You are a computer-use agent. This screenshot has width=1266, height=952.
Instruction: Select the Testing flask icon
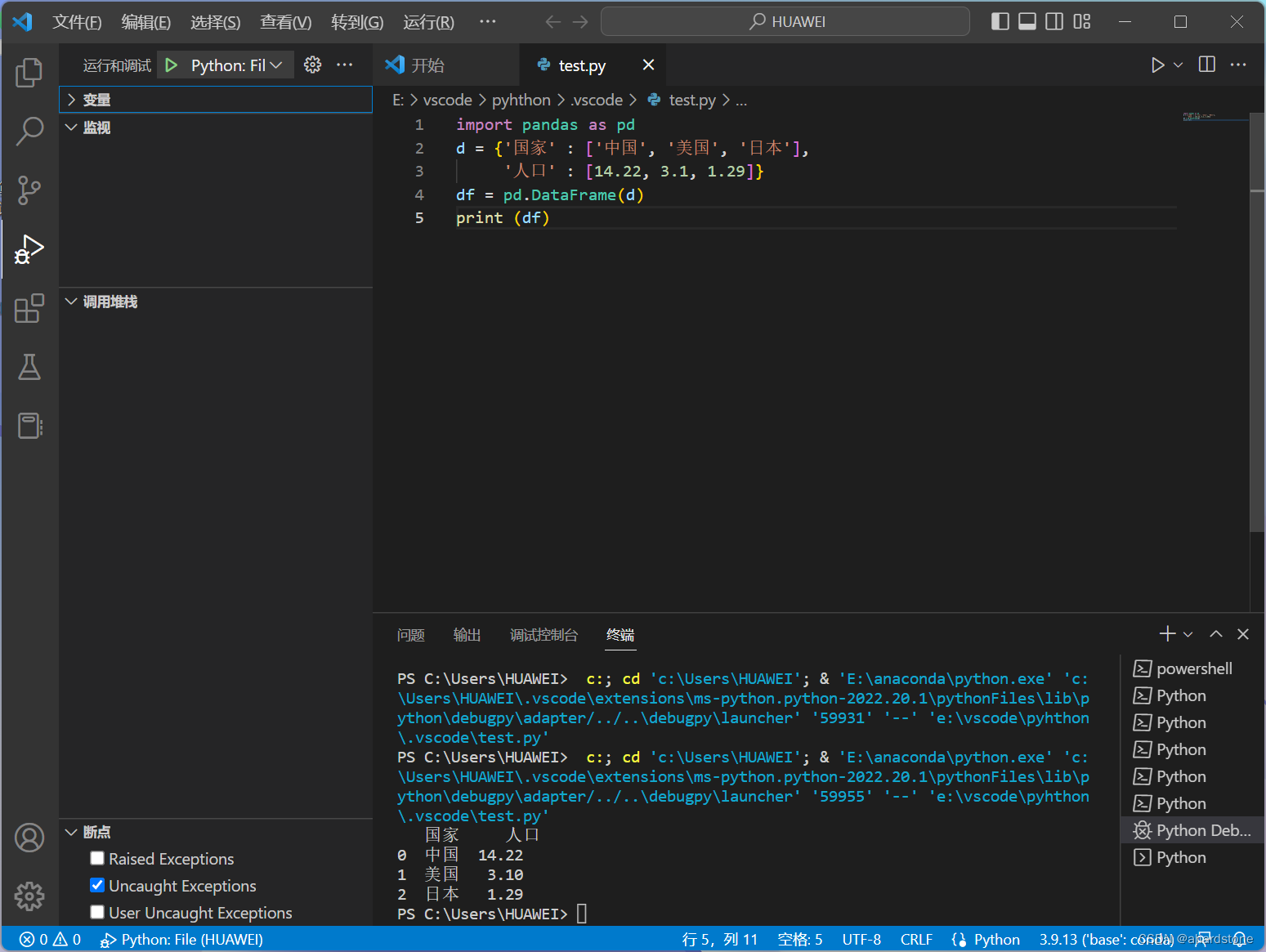pos(29,367)
